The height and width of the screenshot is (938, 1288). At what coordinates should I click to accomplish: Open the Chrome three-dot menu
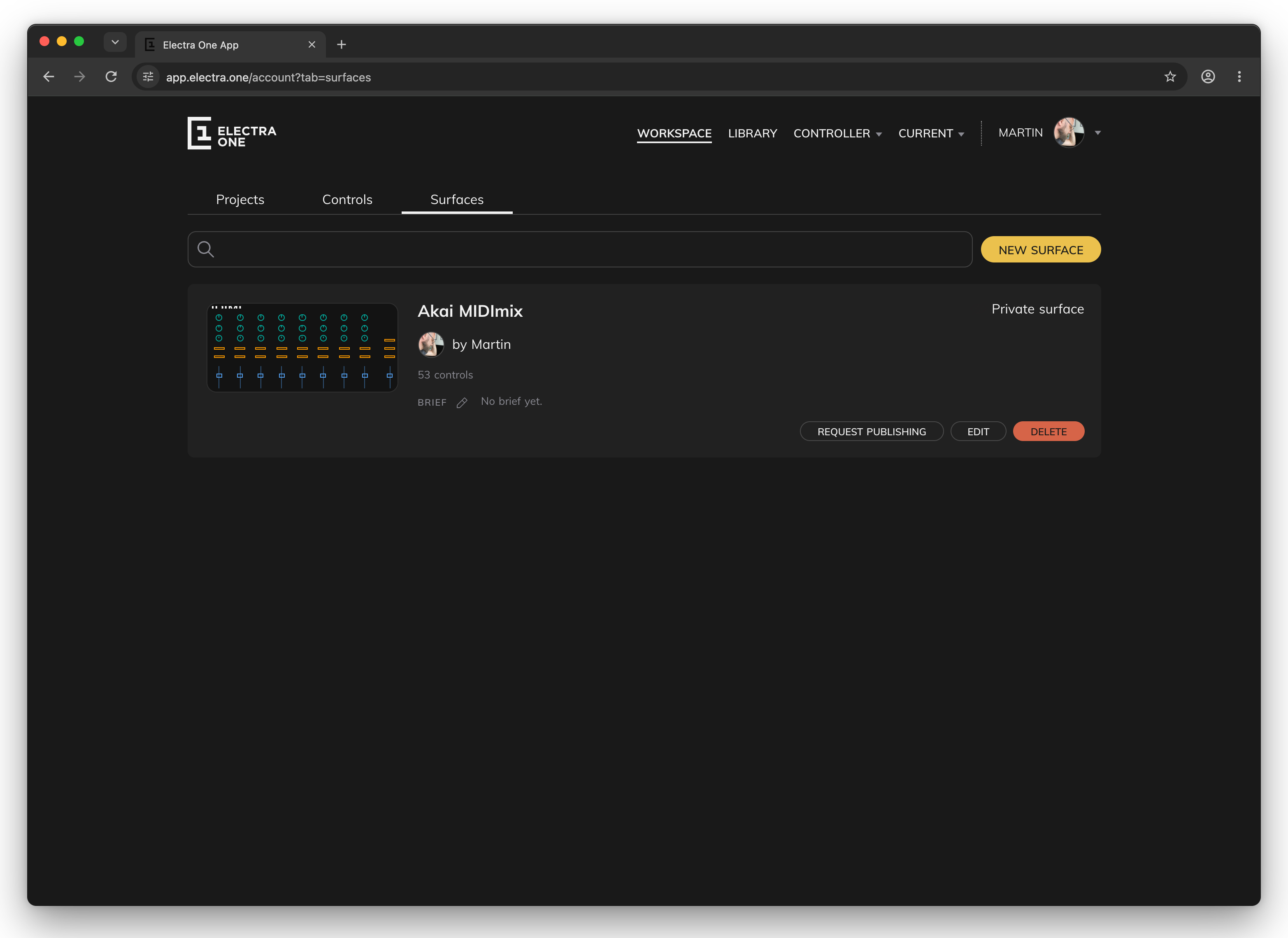point(1239,77)
